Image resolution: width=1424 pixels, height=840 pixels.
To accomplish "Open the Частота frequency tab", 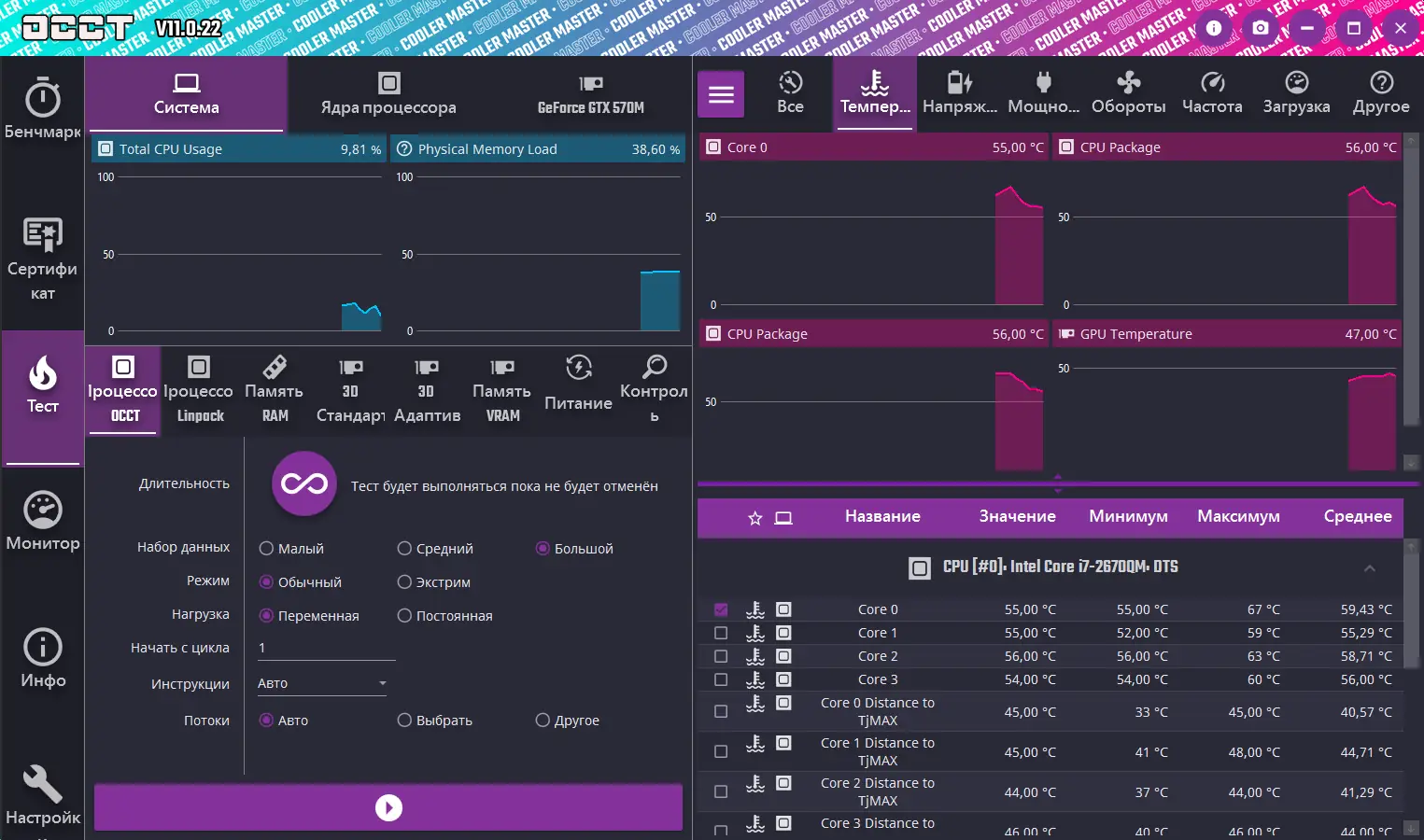I will (x=1212, y=93).
